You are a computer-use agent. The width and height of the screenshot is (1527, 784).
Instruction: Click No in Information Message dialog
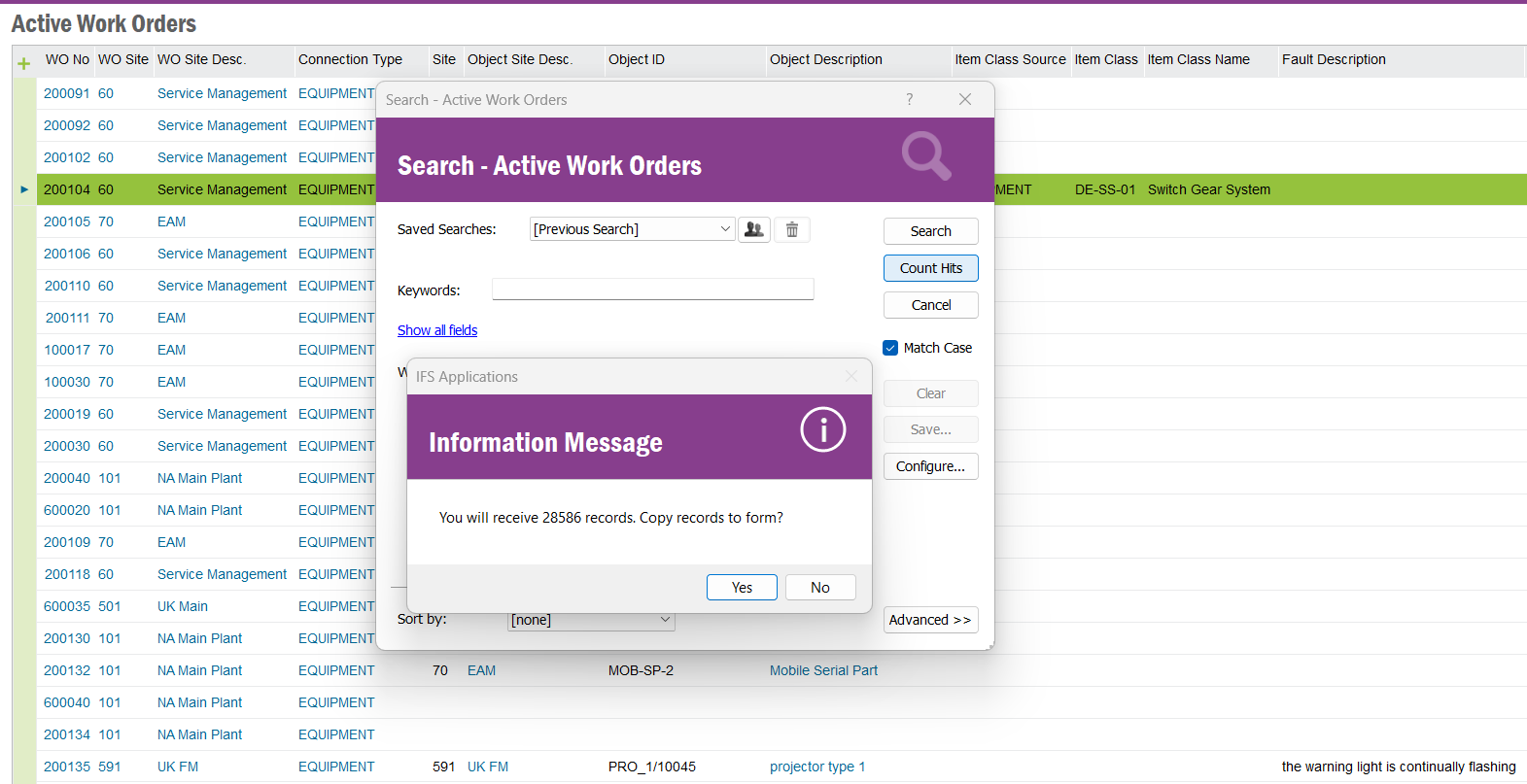pos(820,587)
